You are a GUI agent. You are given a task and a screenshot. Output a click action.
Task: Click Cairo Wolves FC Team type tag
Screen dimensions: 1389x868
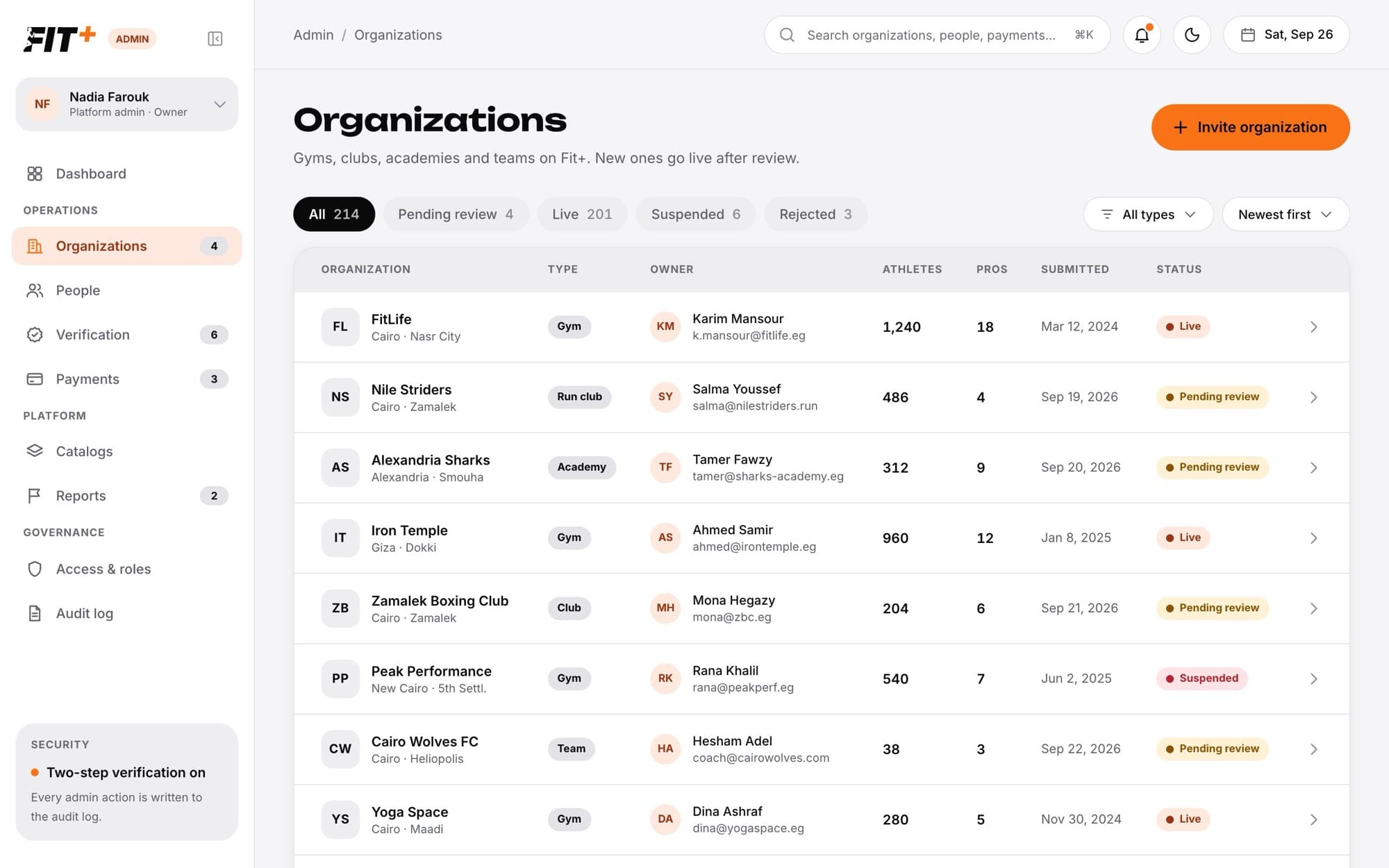click(571, 749)
